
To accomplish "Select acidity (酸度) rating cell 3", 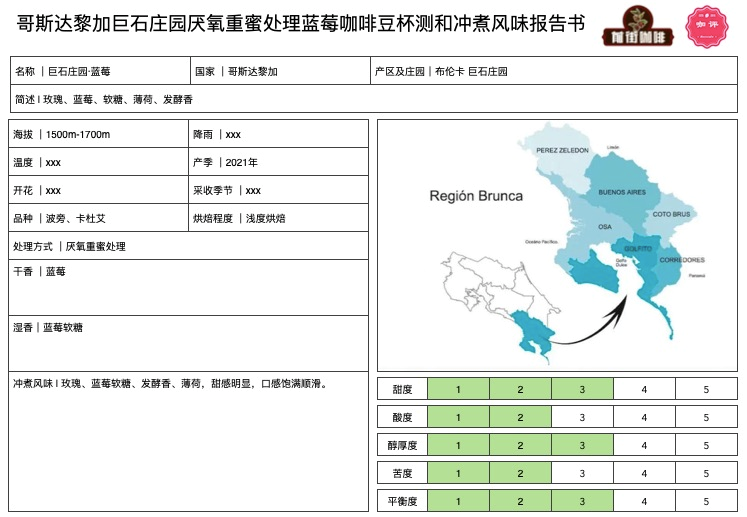I will 582,417.
